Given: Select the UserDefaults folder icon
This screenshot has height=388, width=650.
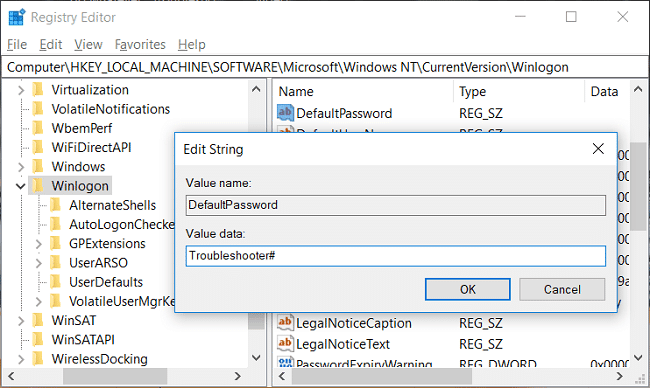Looking at the screenshot, I should coord(56,282).
